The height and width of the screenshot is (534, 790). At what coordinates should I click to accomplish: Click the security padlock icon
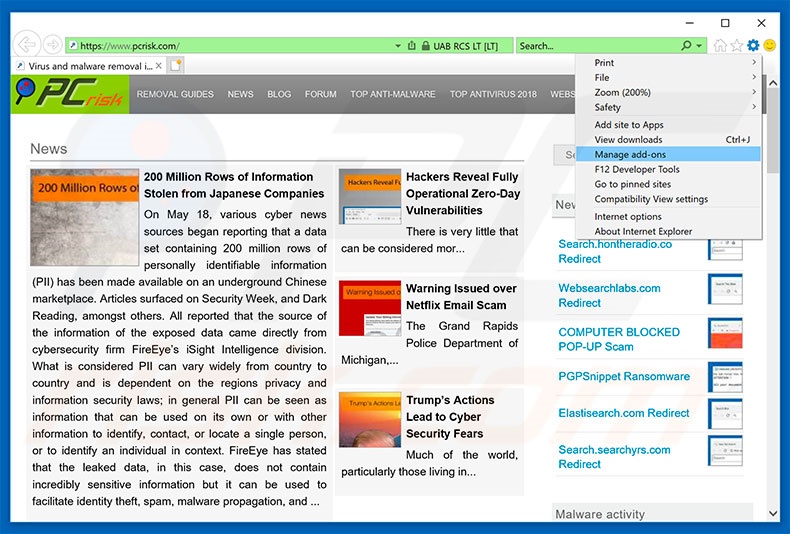point(426,46)
